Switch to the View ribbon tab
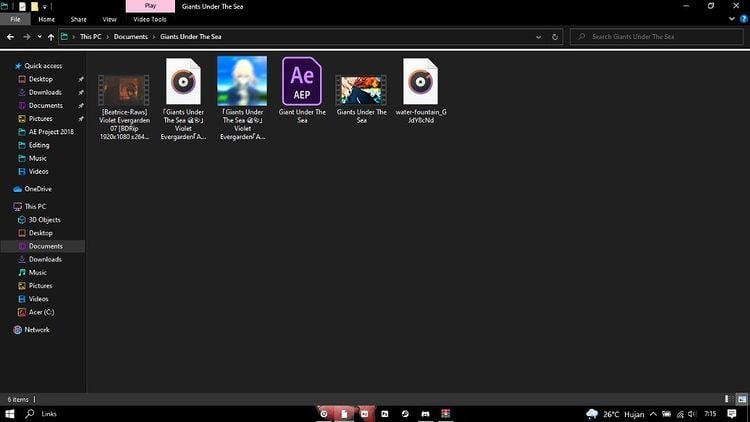750x422 pixels. point(109,19)
